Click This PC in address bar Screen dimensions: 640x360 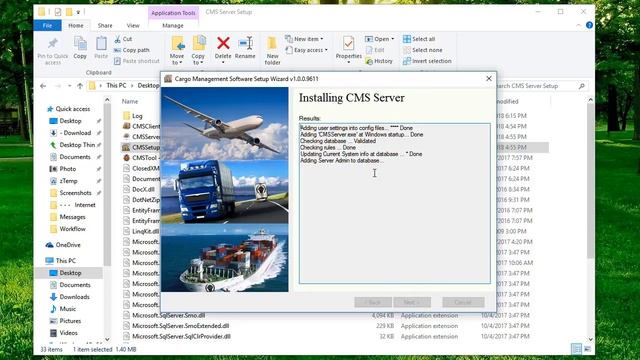click(x=116, y=85)
